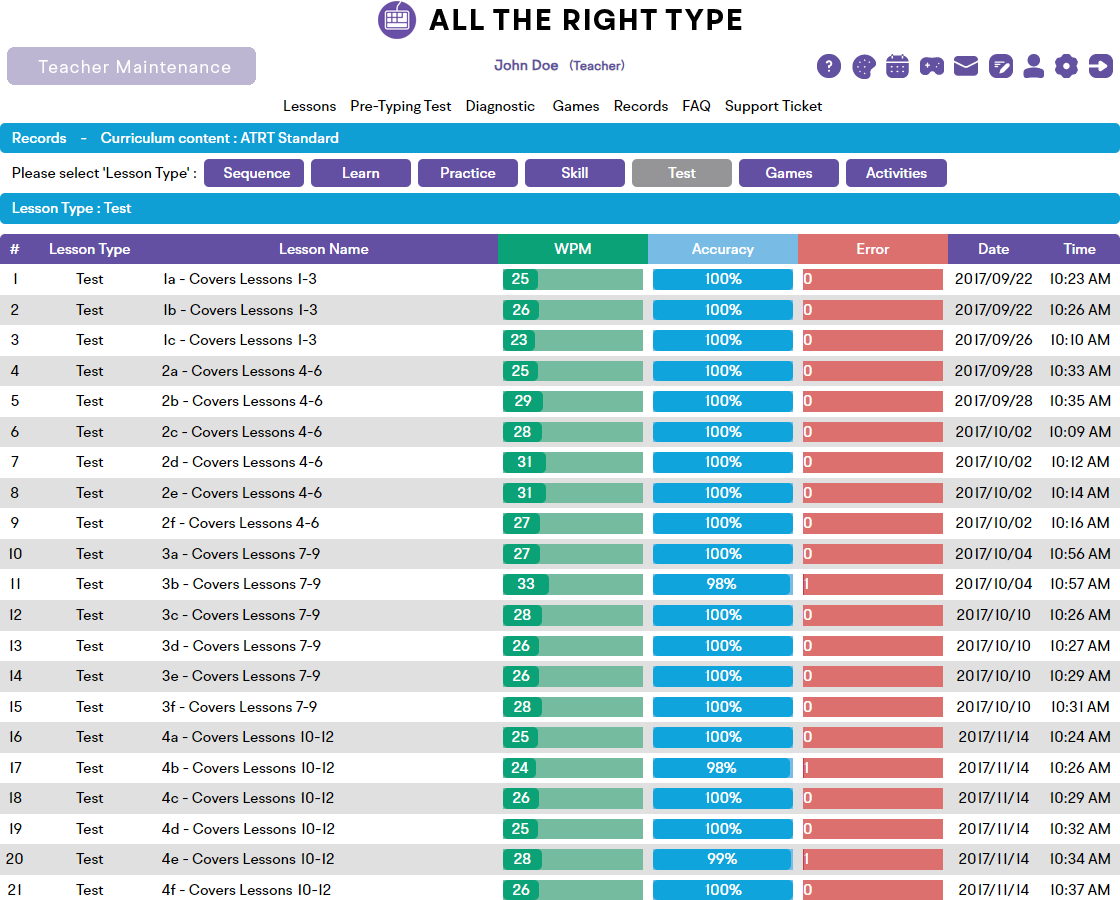Image resolution: width=1120 pixels, height=900 pixels.
Task: Open the Records menu item
Action: [641, 106]
